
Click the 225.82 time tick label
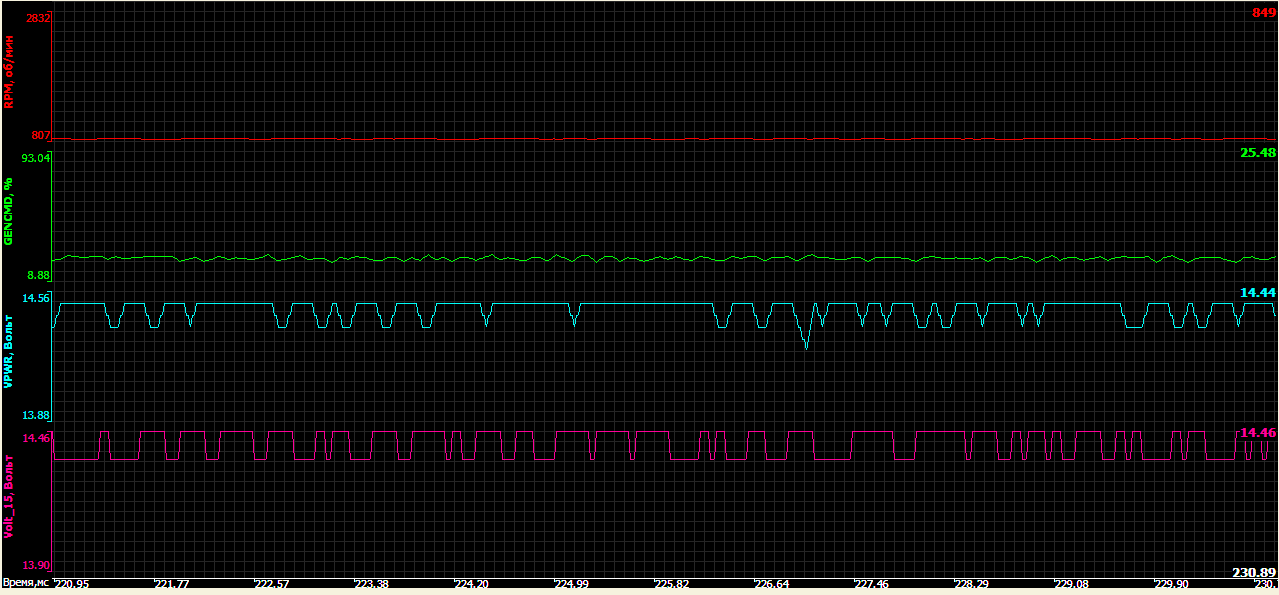[672, 584]
